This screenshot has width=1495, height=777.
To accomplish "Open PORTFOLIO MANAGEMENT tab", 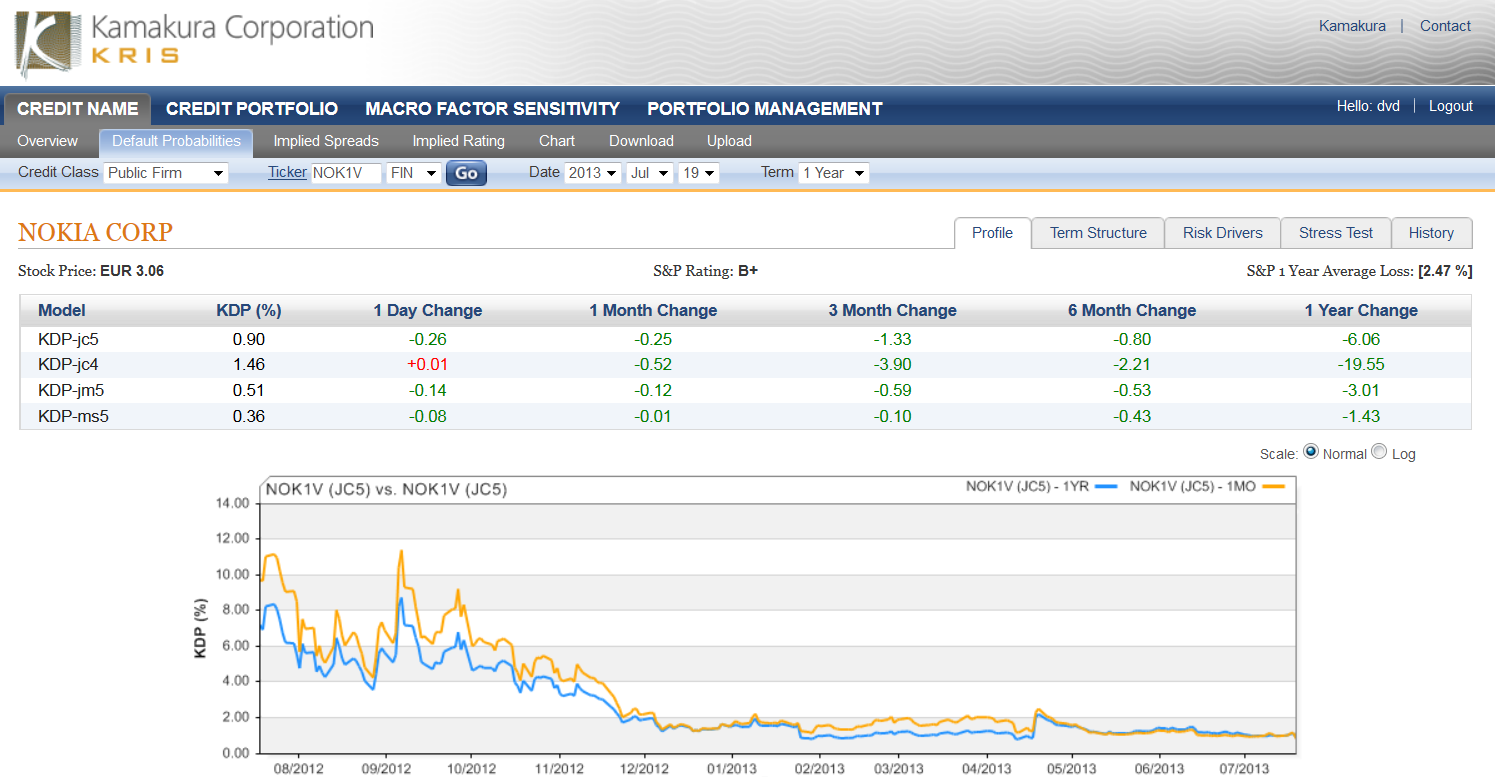I will [x=765, y=109].
